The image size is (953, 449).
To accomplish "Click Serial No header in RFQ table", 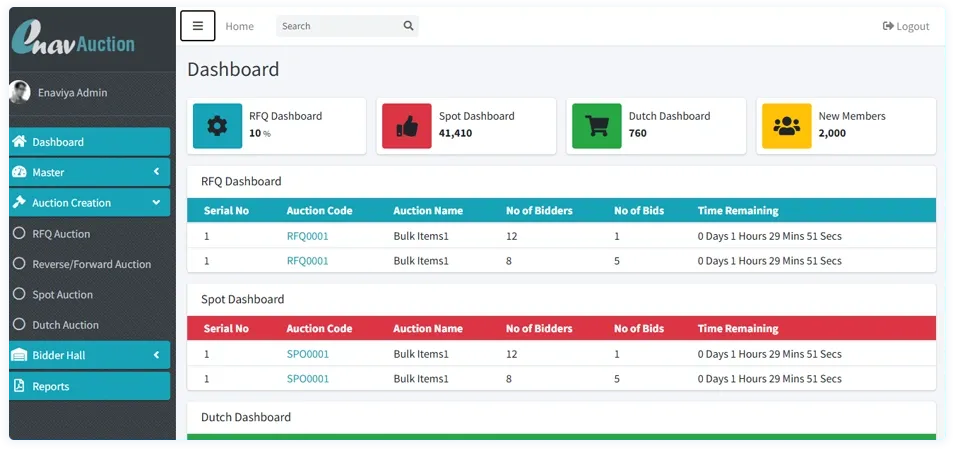I will [226, 211].
